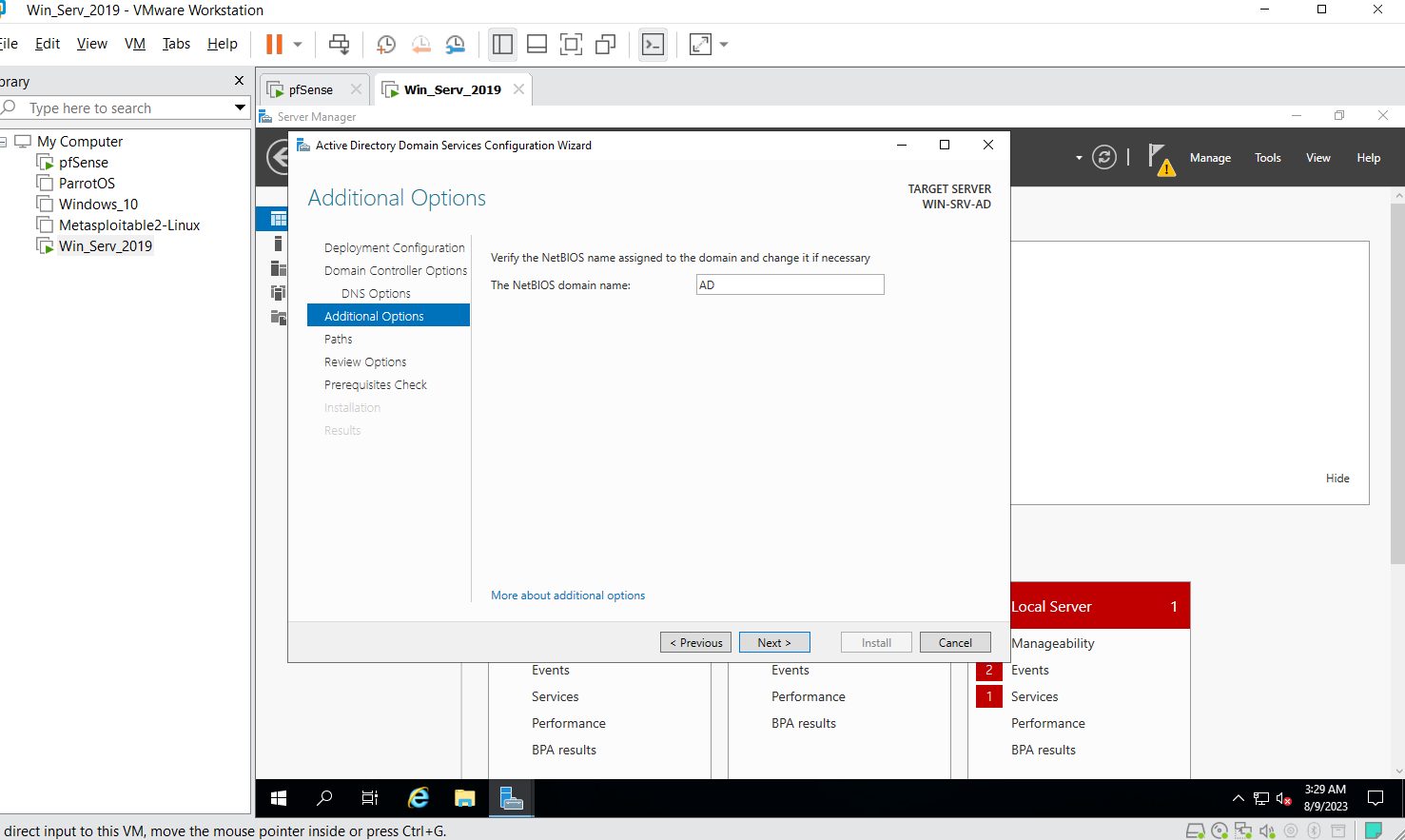
Task: Toggle the library sidebar view
Action: (x=502, y=44)
